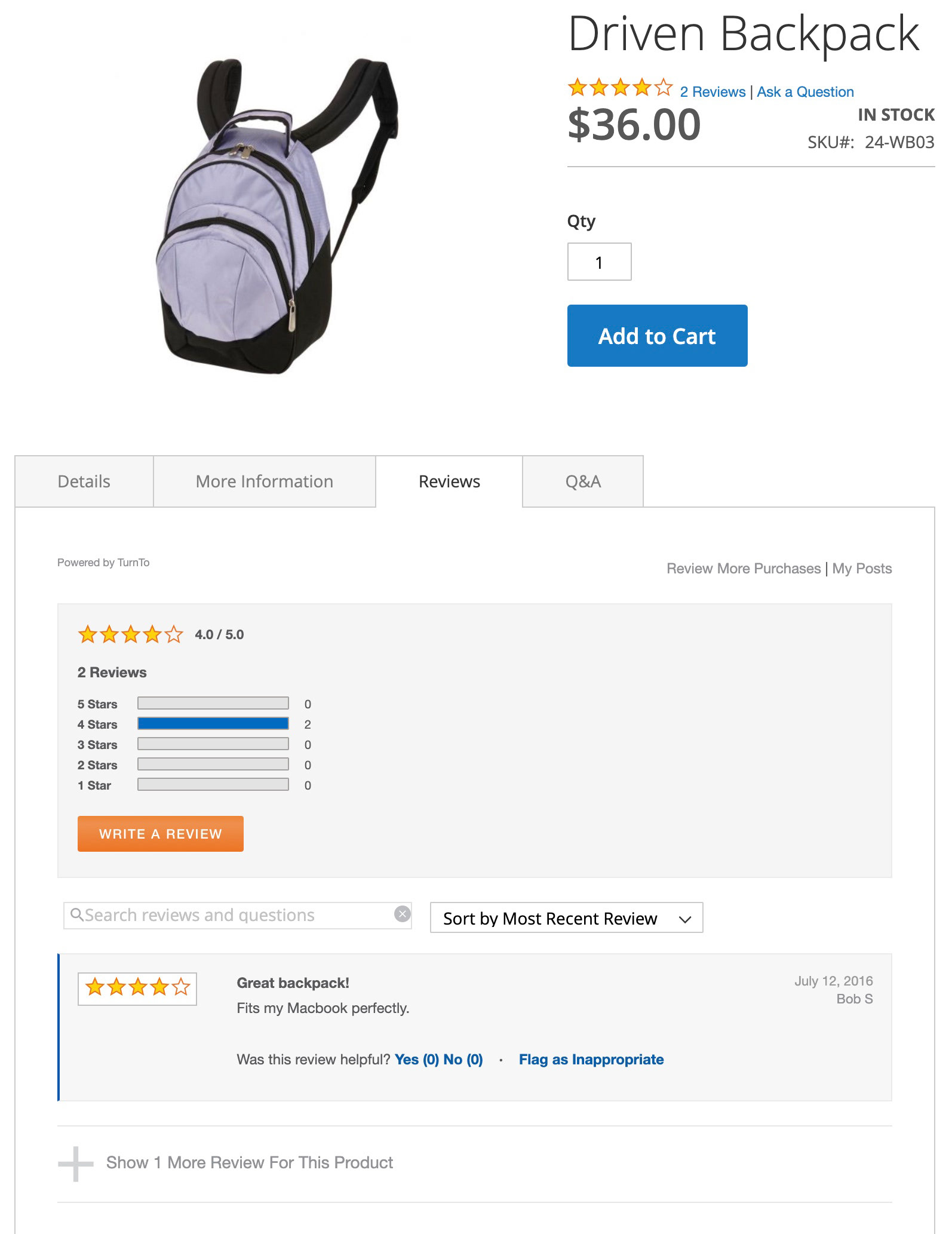This screenshot has width=952, height=1234.
Task: Filter by the blue 4 Stars bar
Action: [213, 724]
